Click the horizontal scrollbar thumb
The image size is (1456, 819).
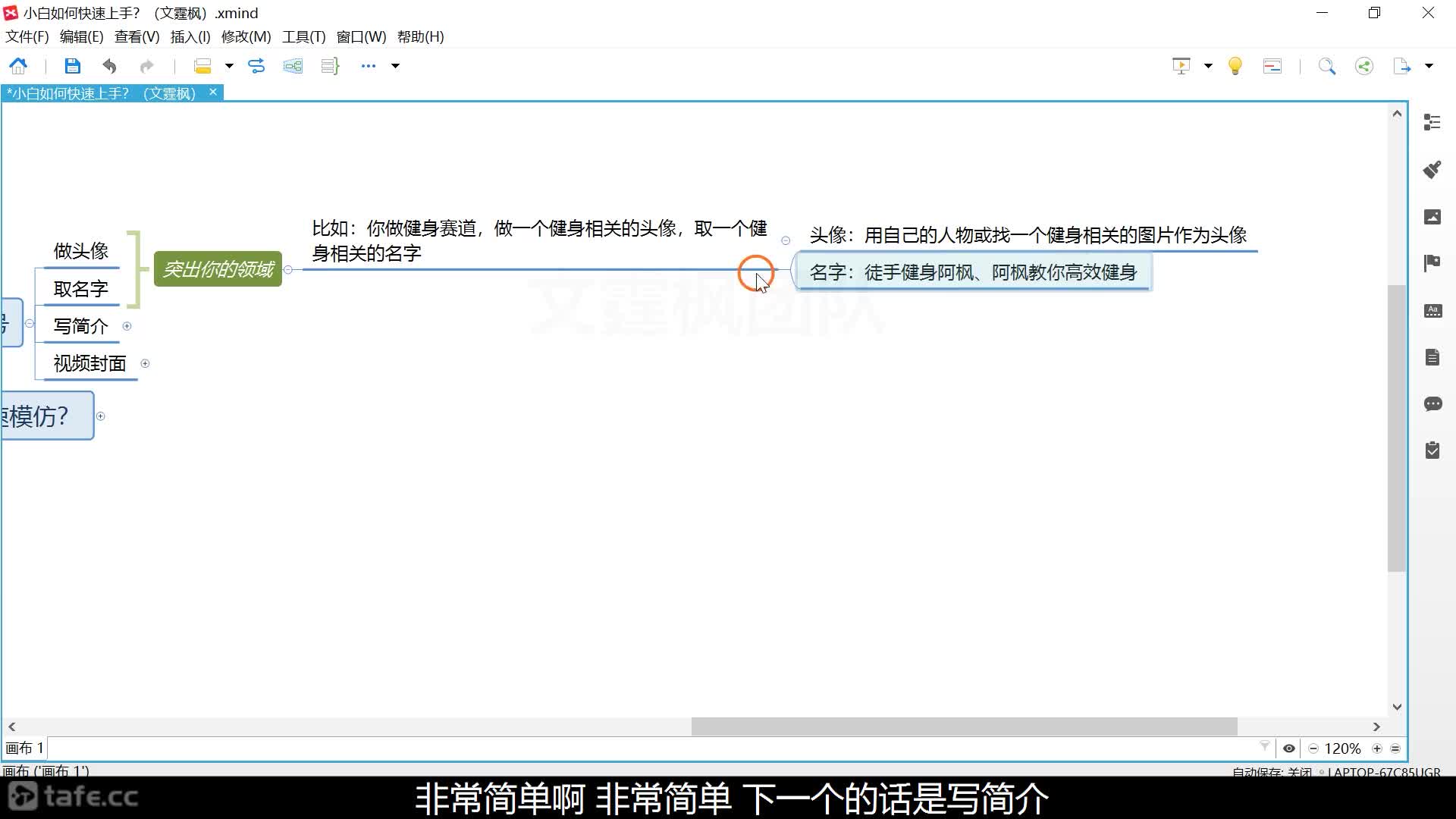coord(964,726)
